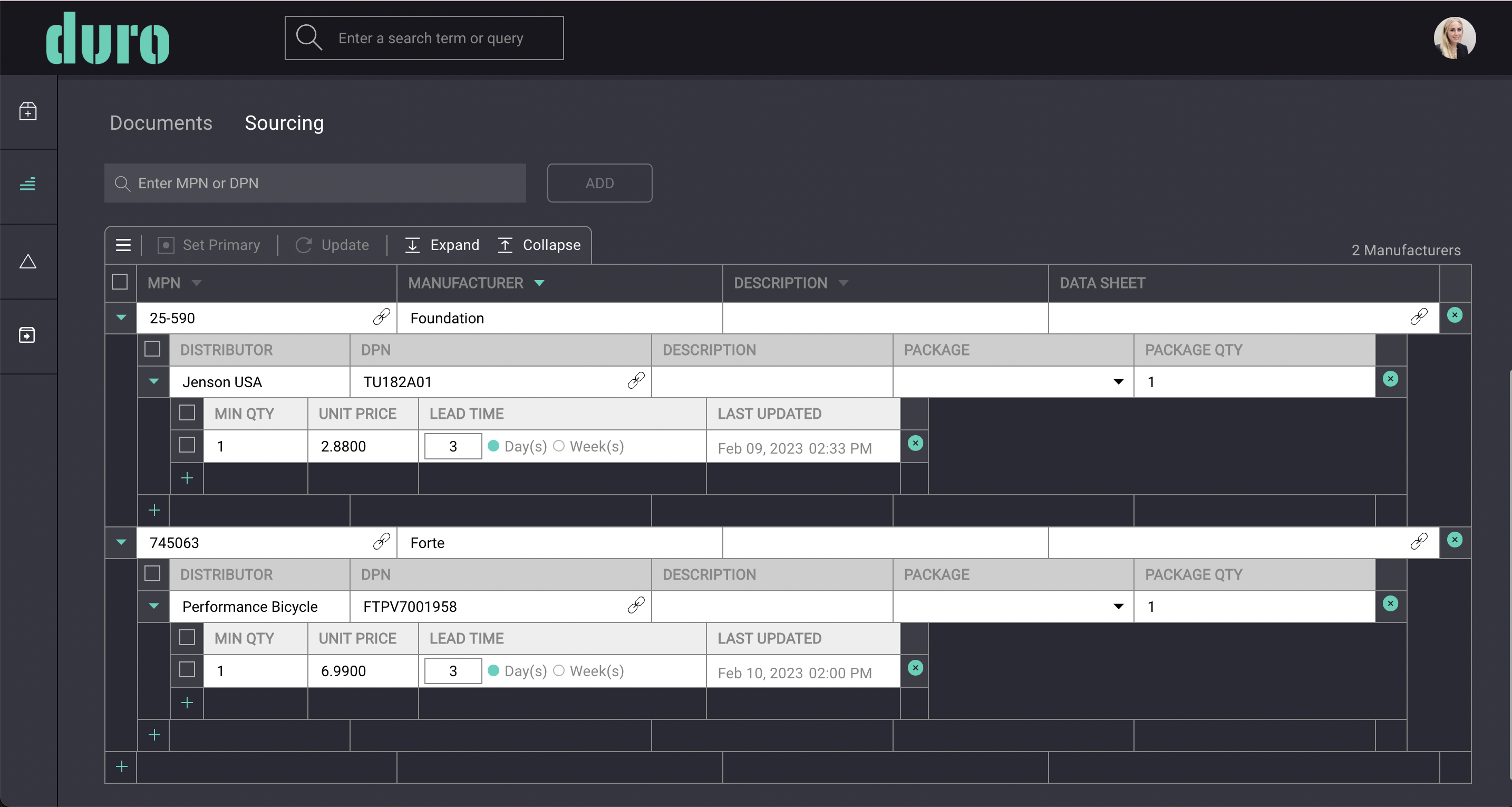The width and height of the screenshot is (1512, 807).
Task: Click Expand to expand all rows
Action: tap(442, 245)
